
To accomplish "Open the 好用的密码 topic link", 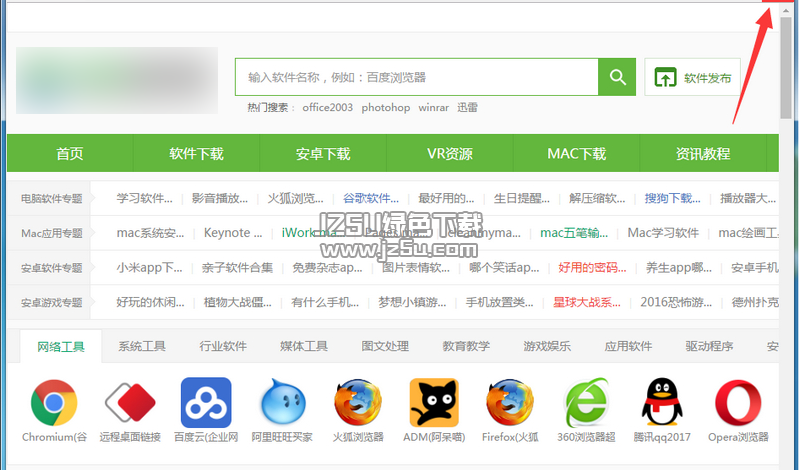I will 592,268.
